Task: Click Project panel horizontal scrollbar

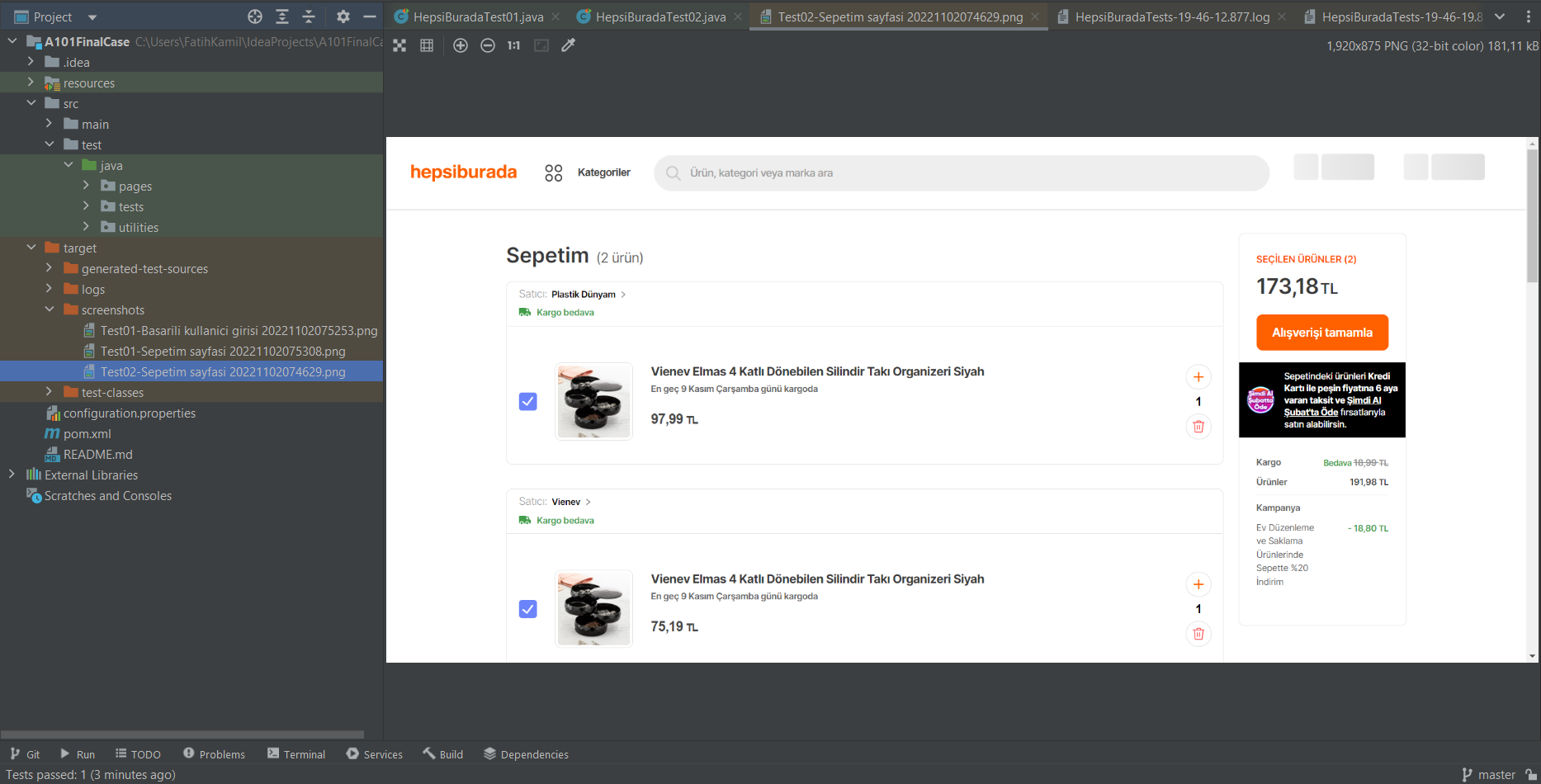Action: click(182, 734)
